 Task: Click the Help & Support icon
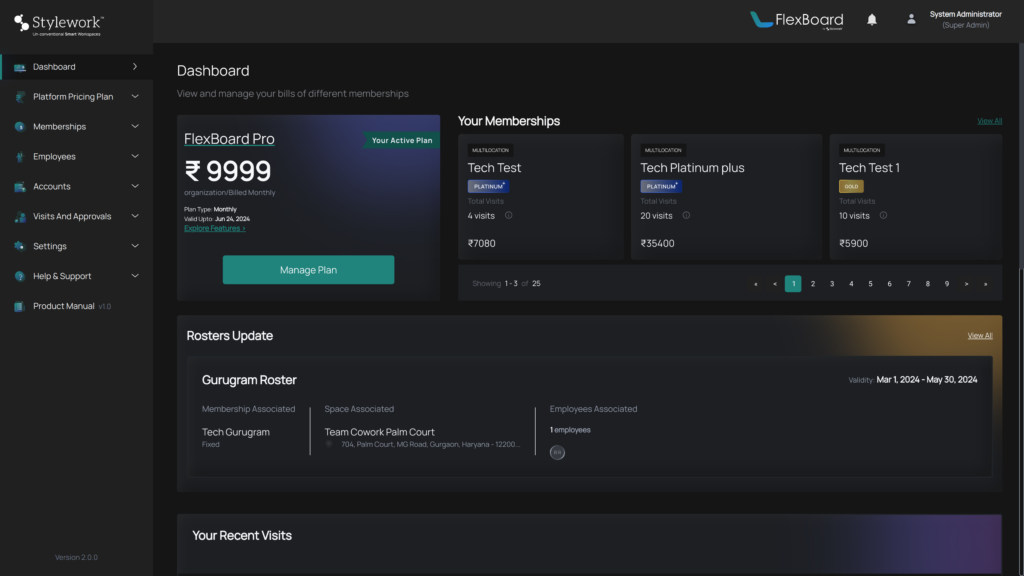(20, 276)
